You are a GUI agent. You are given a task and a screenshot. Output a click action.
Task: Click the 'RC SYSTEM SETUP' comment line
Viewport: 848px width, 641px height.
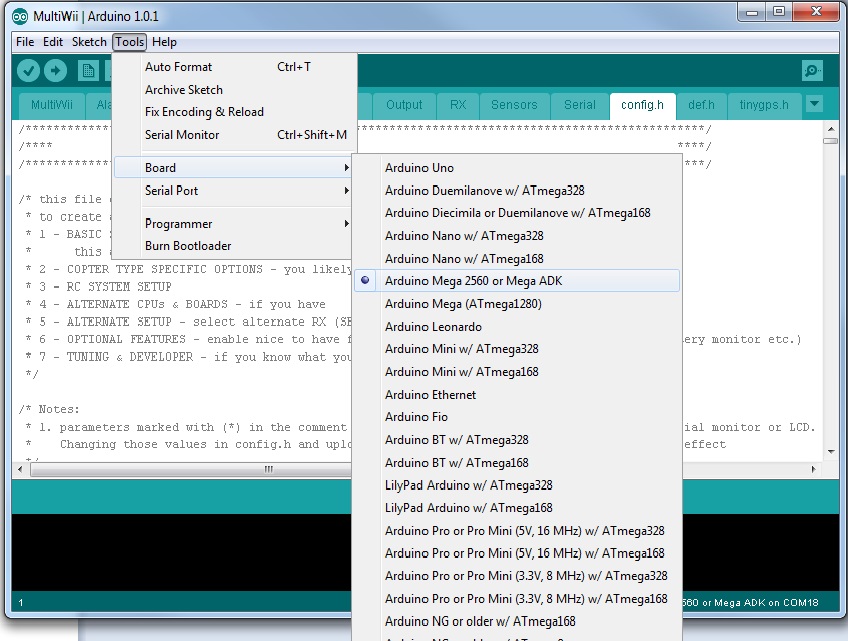(x=98, y=286)
